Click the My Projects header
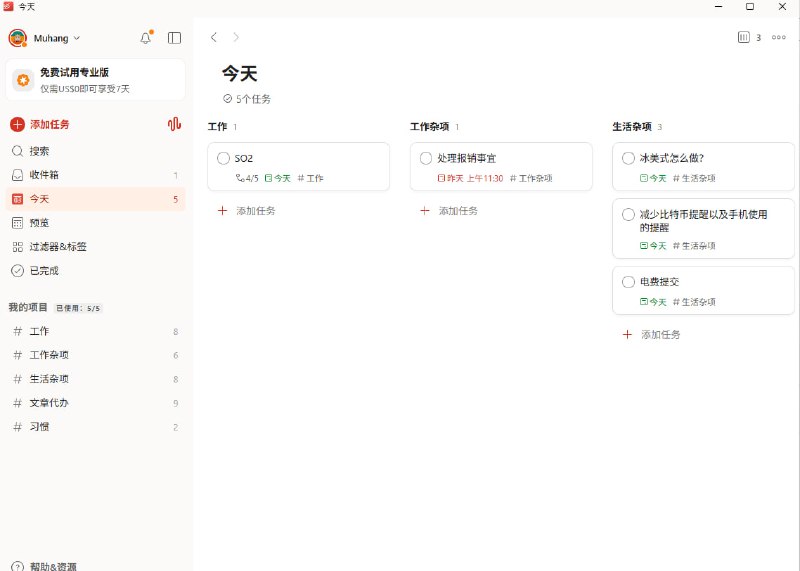Screen dimensions: 800x571 [28, 307]
